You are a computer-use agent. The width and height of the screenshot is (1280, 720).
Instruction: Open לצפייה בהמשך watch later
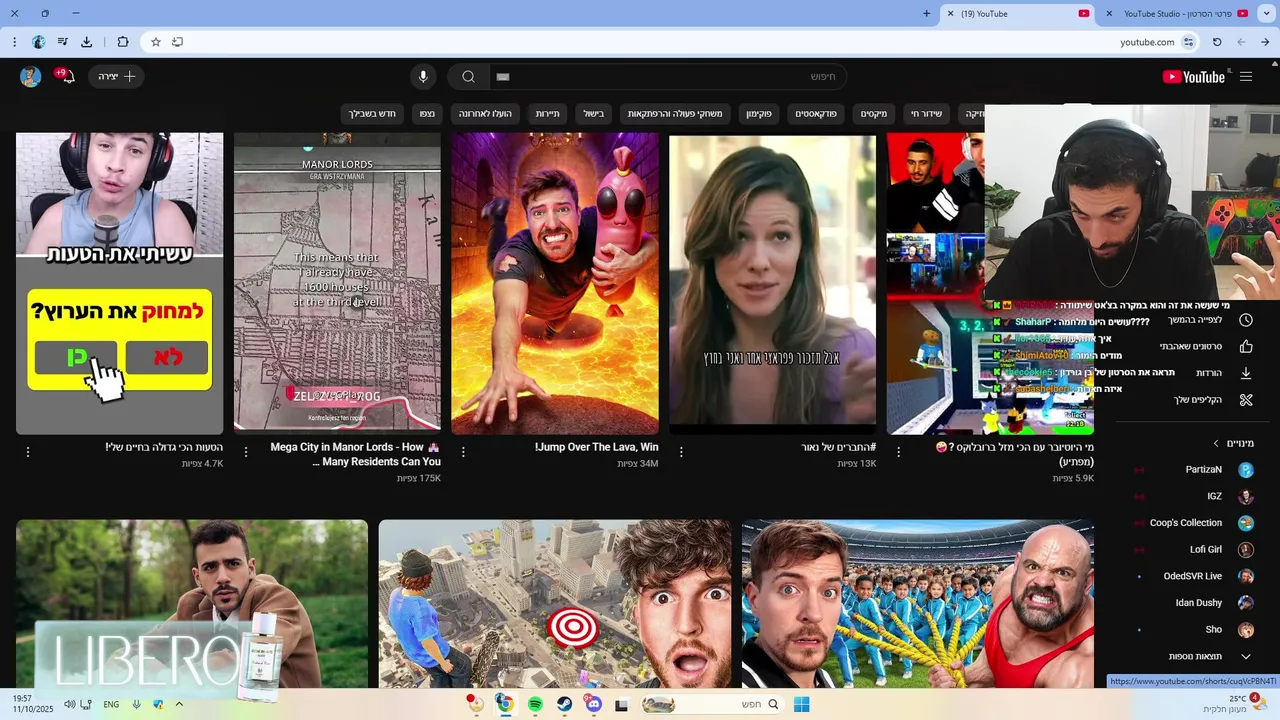pyautogui.click(x=1194, y=320)
